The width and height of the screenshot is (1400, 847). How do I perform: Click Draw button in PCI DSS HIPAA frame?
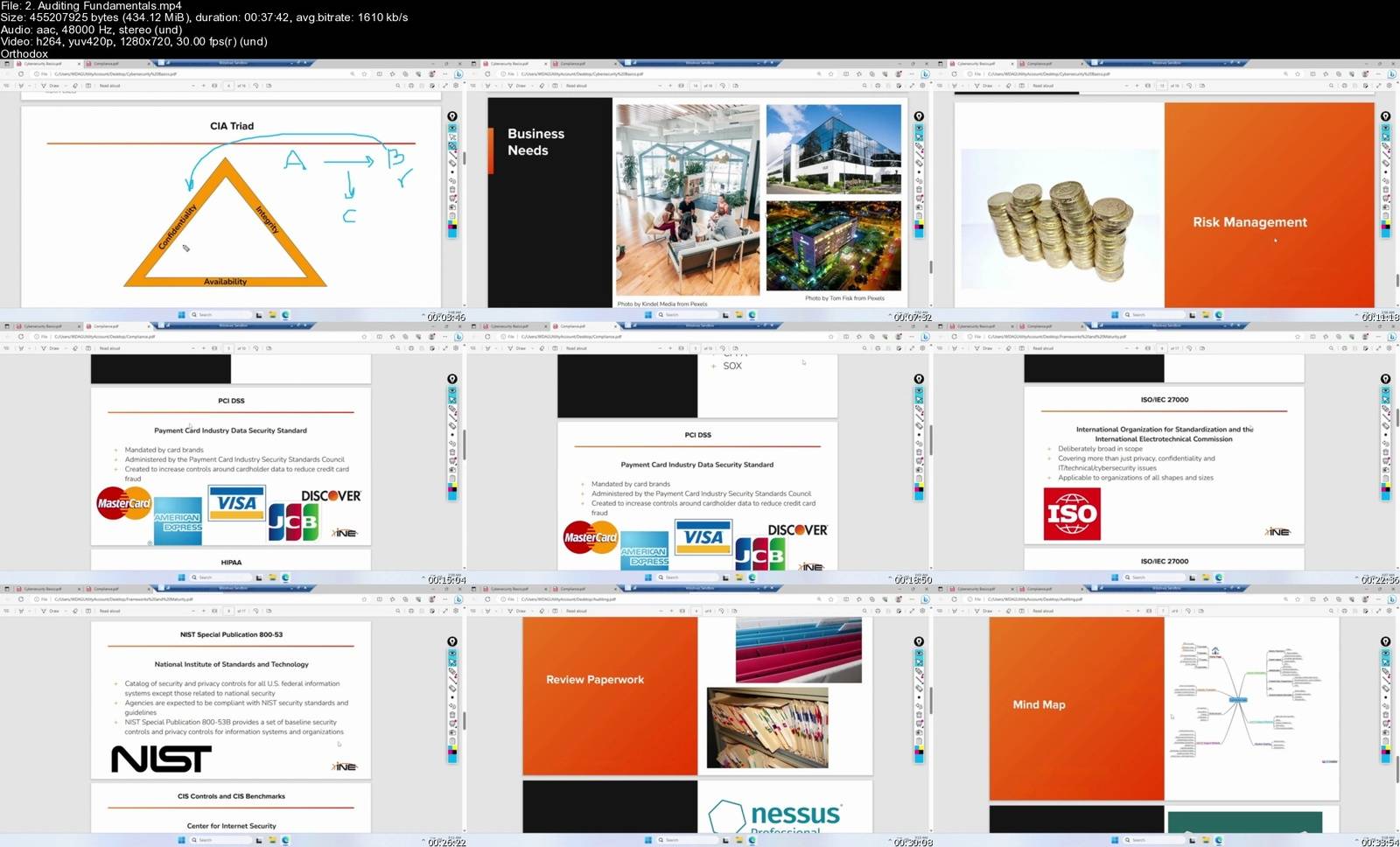[51, 348]
